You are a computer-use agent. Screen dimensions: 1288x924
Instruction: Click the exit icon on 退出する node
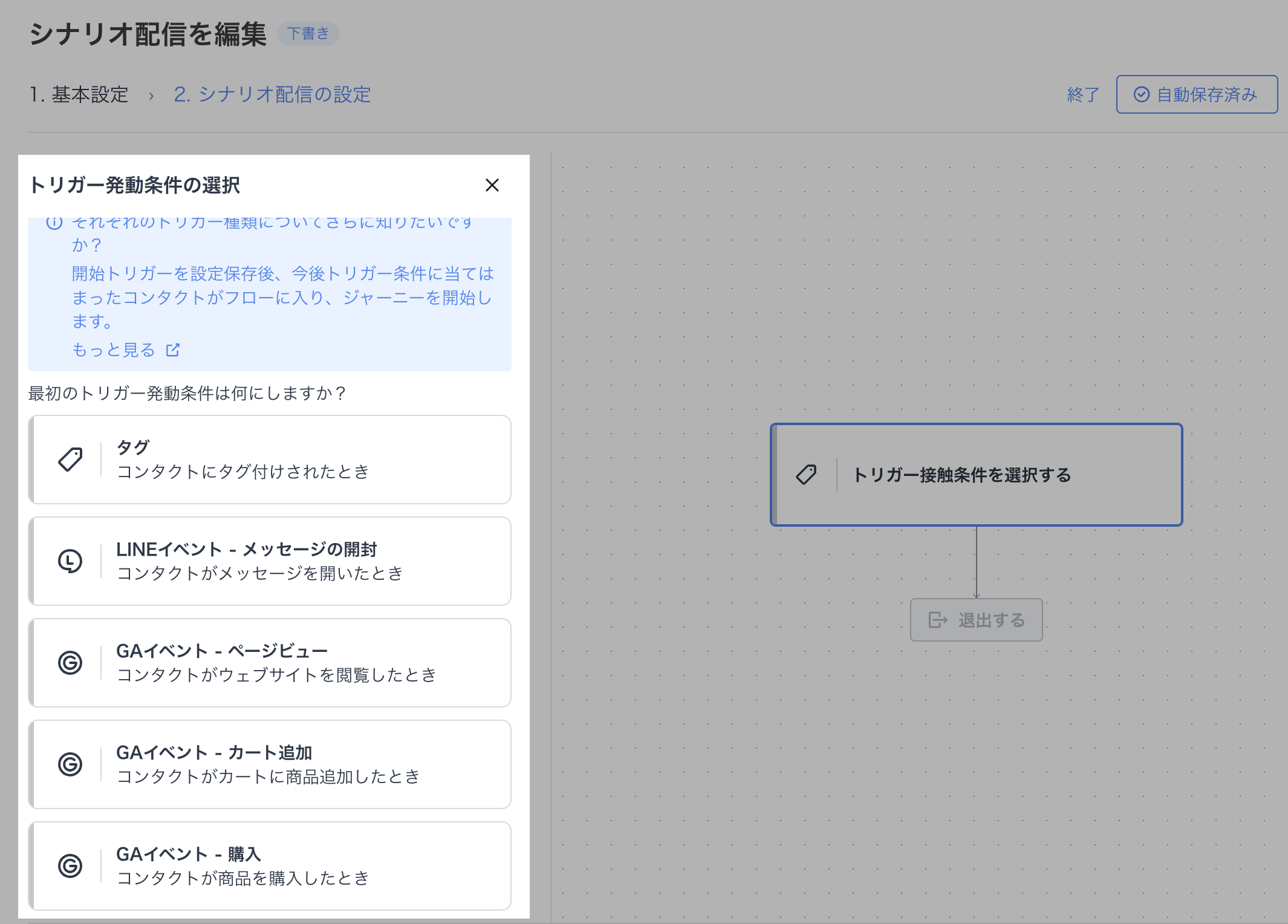[x=937, y=620]
